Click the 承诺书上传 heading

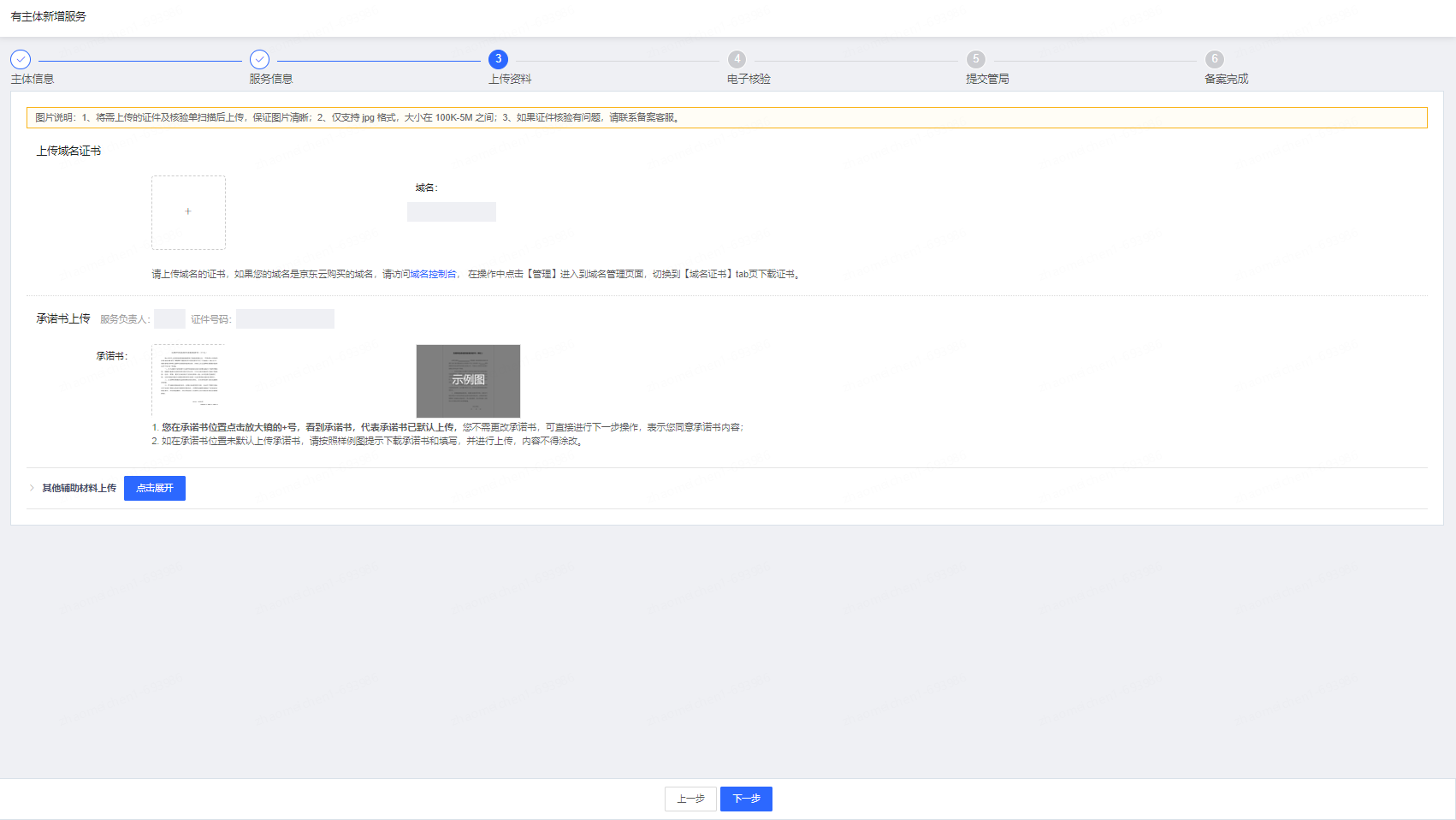tap(63, 318)
